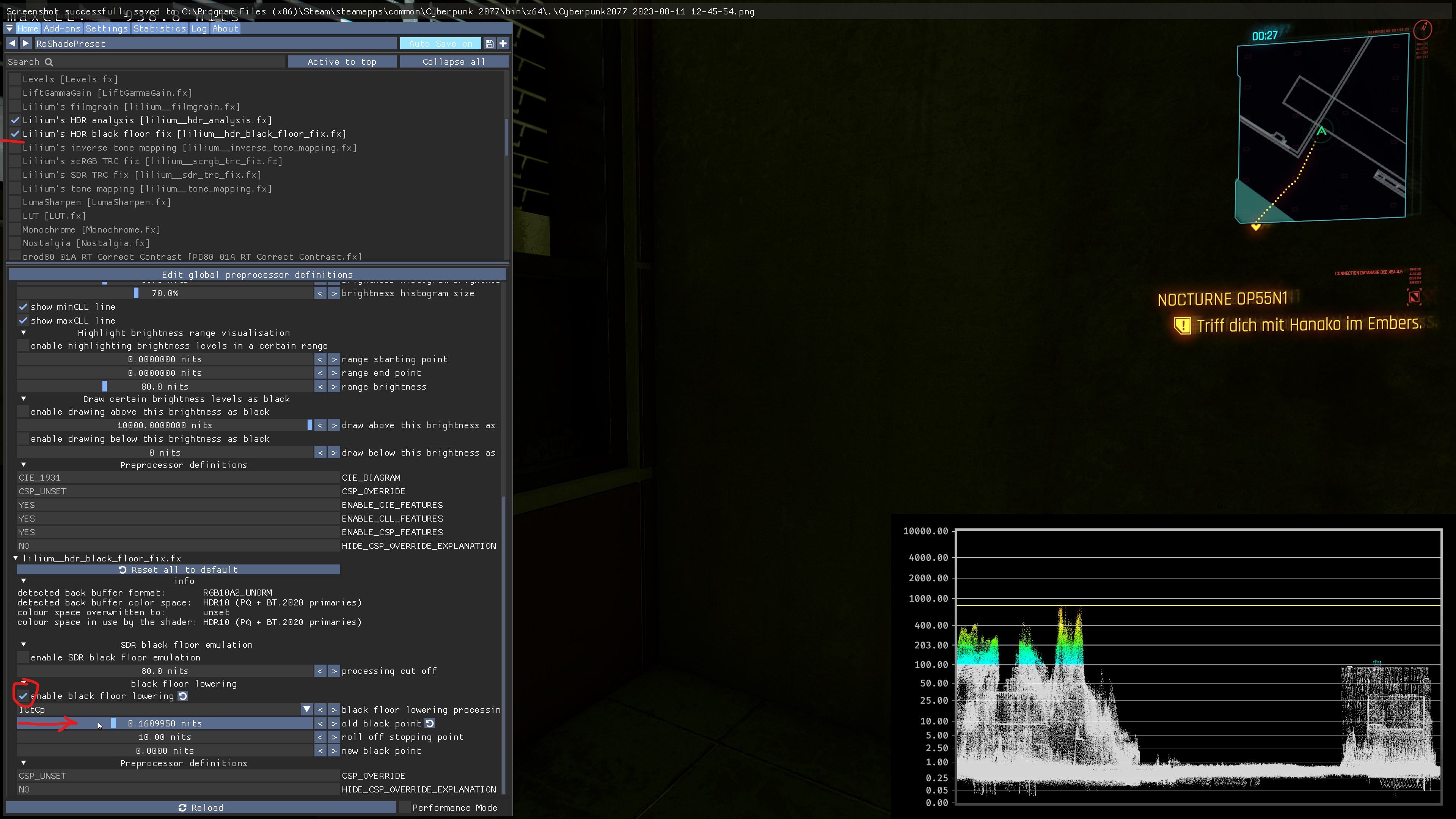Switch to the Settings tab
The image size is (1456, 819).
pyautogui.click(x=106, y=28)
